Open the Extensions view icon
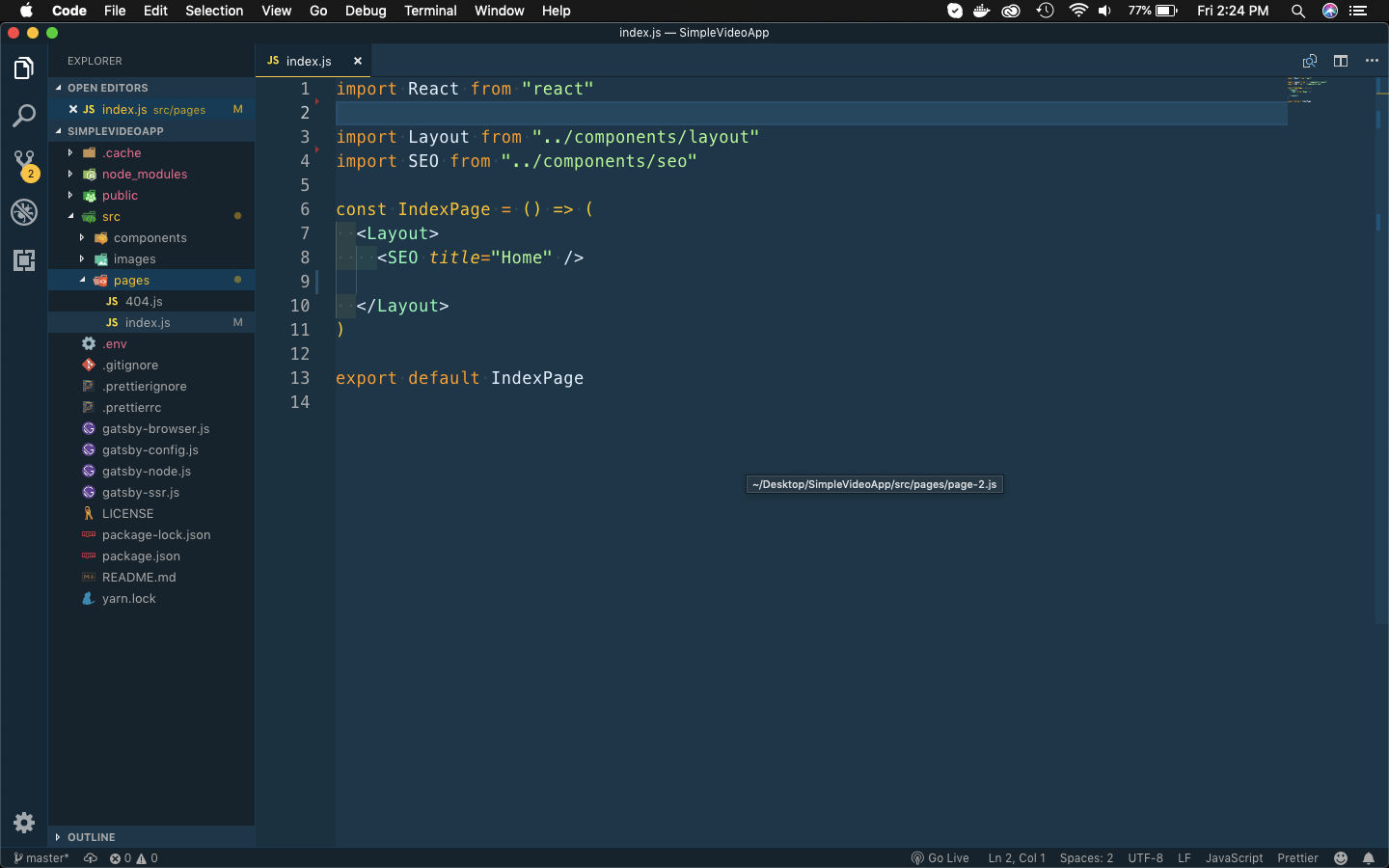 point(24,260)
